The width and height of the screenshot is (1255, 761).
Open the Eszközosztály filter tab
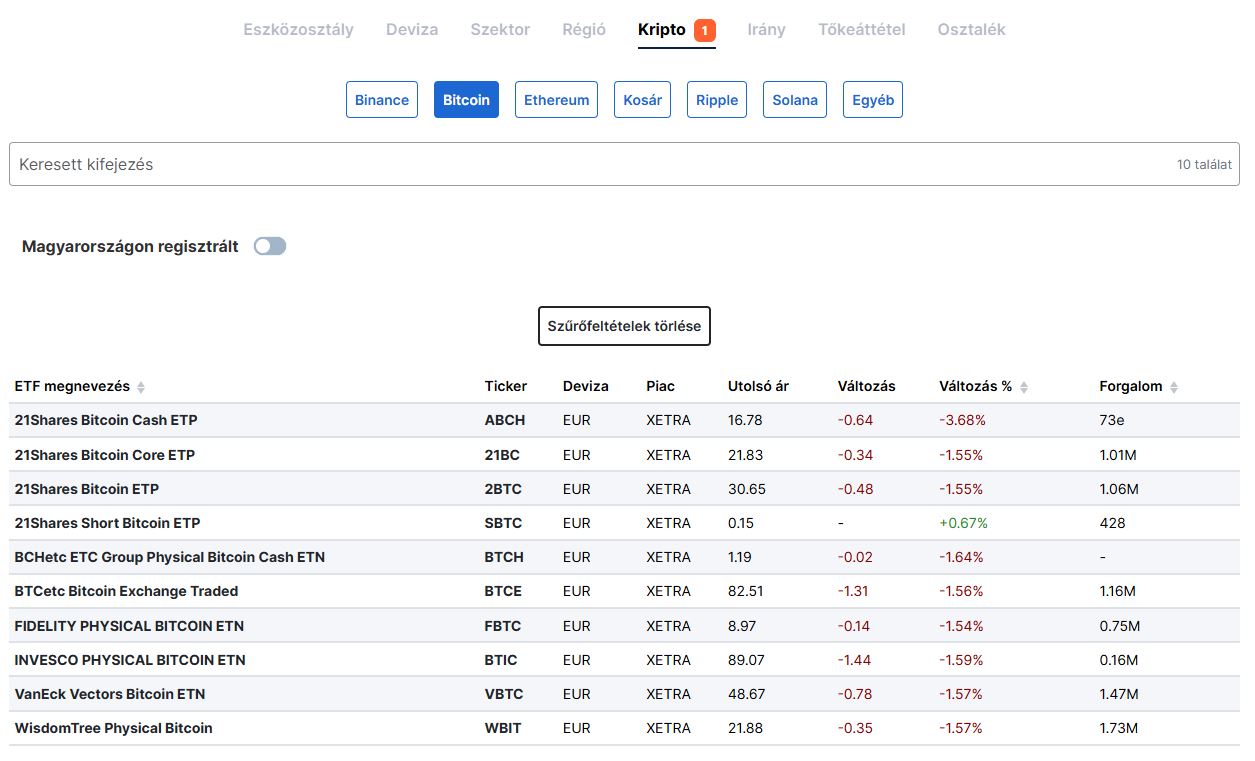[x=298, y=29]
